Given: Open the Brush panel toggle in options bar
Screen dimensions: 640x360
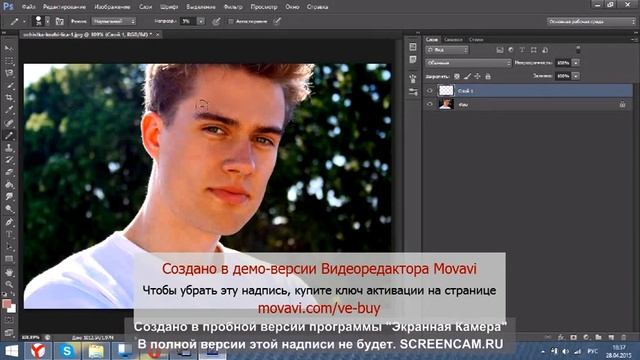Looking at the screenshot, I should point(60,21).
